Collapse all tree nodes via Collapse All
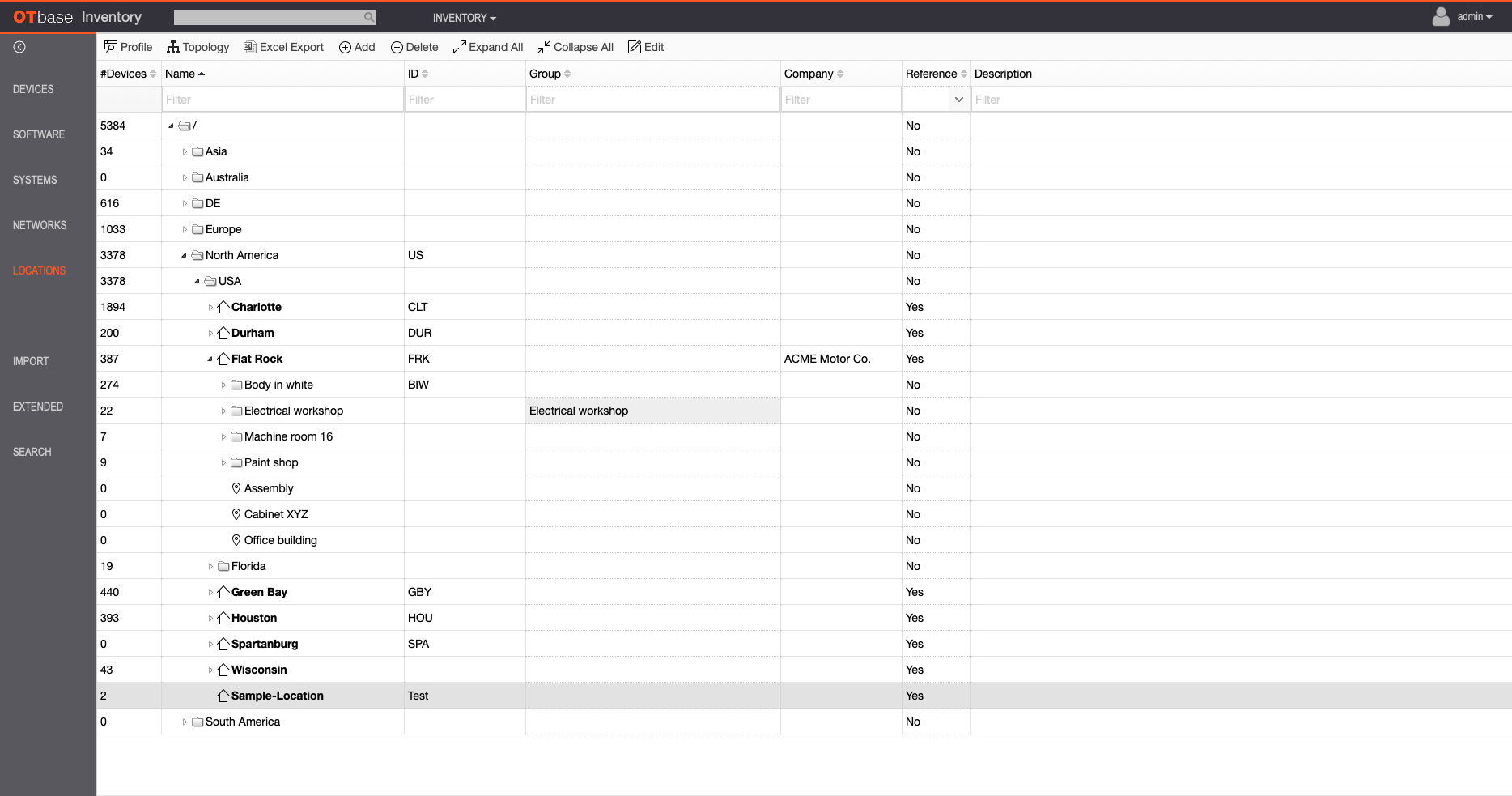 tap(575, 47)
